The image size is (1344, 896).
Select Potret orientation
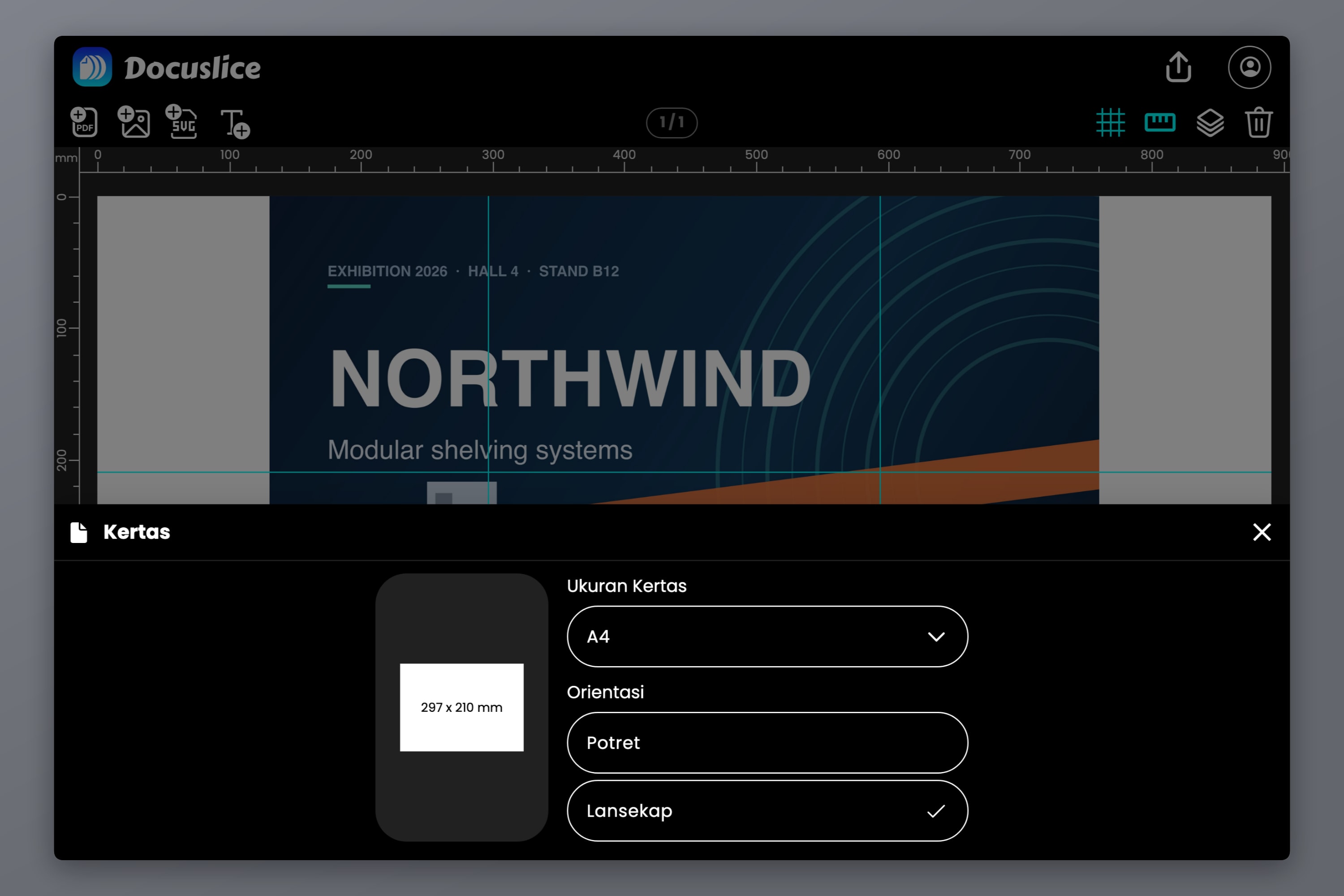click(x=767, y=743)
